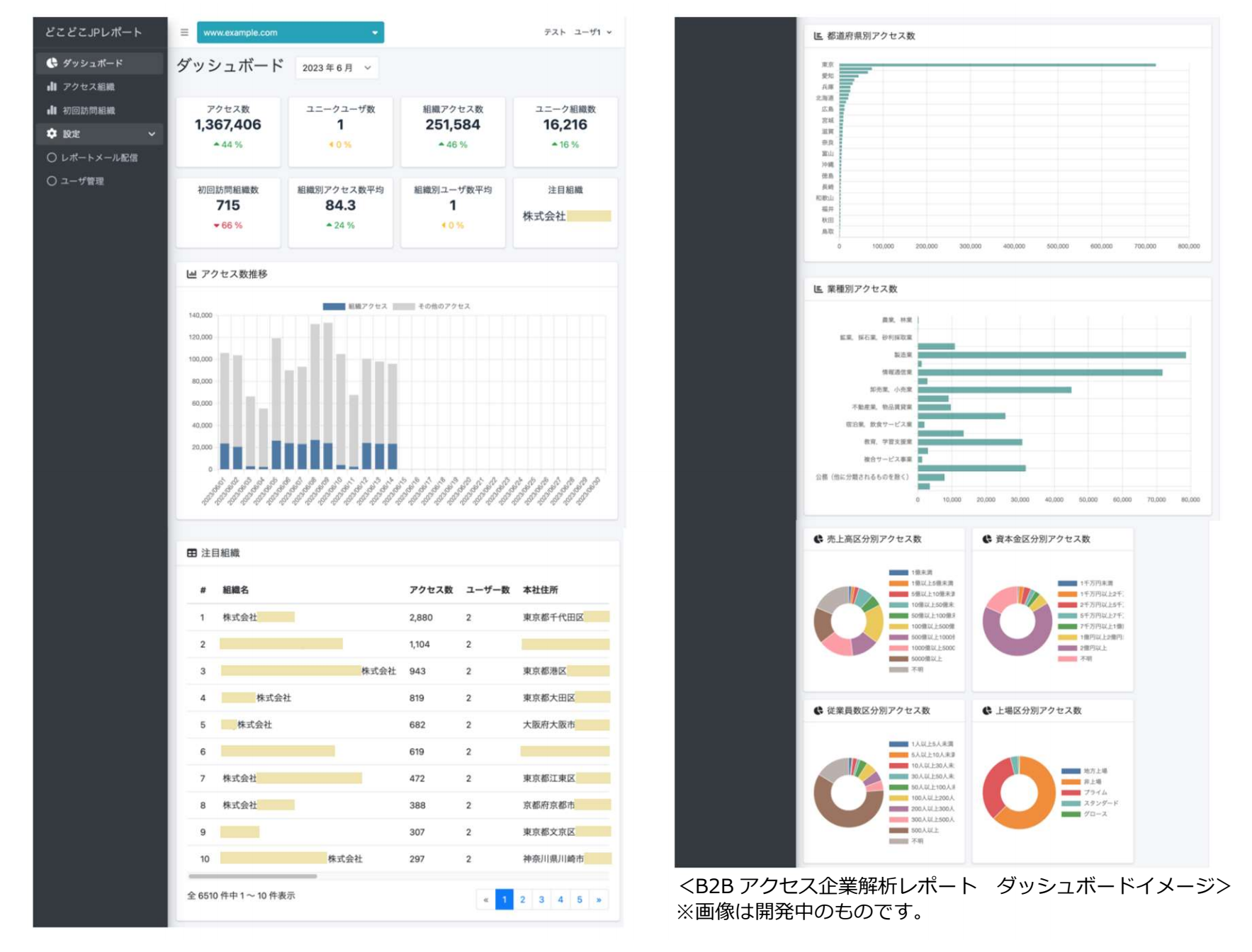This screenshot has height=952, width=1252.
Task: Toggle the 5000億以上 legend swatch
Action: (x=898, y=659)
